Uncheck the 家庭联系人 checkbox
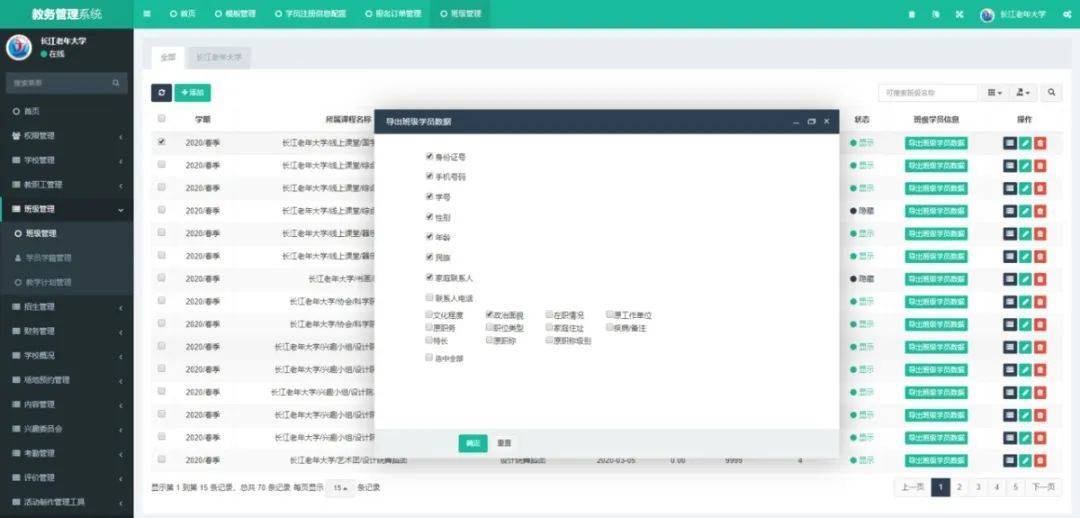This screenshot has height=518, width=1080. [x=430, y=278]
